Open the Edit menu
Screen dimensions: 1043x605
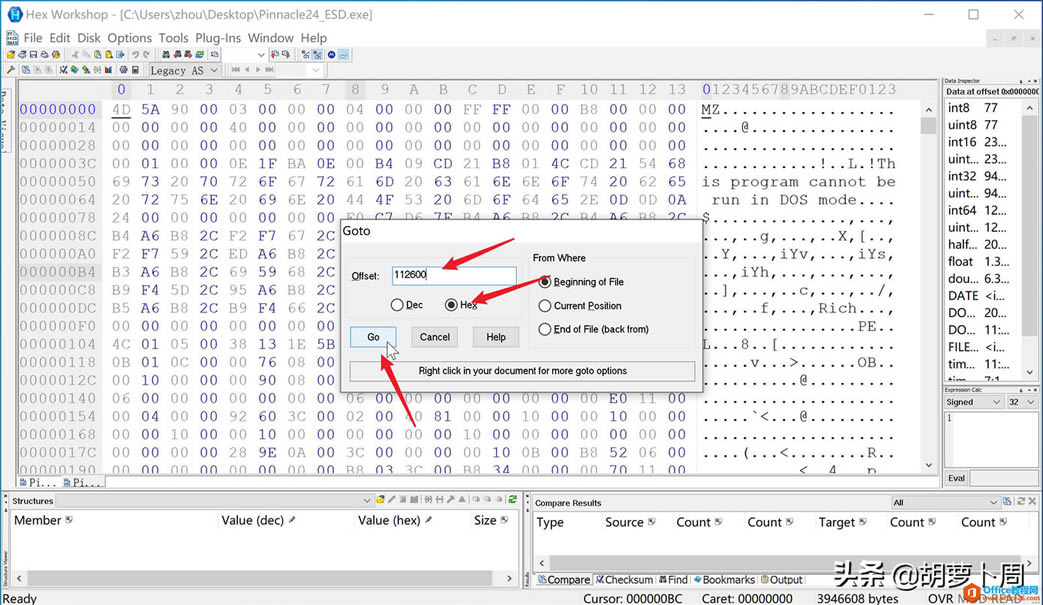click(59, 38)
